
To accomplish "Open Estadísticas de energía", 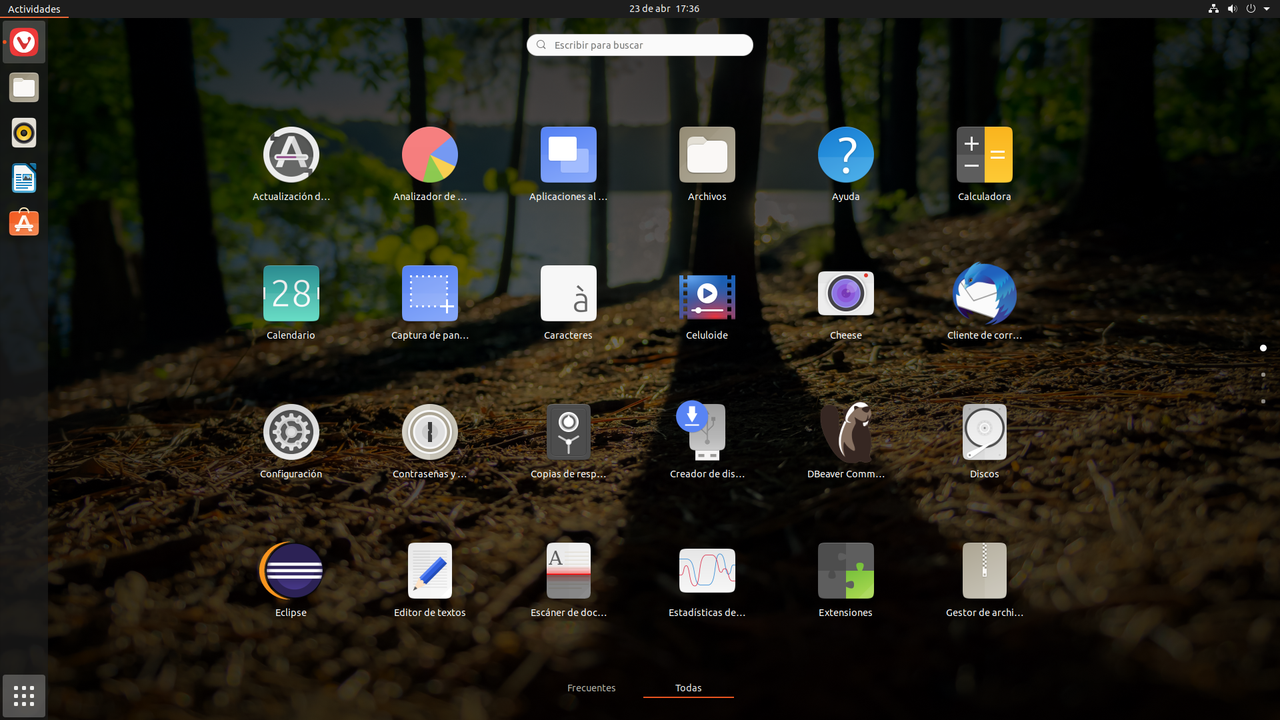I will 707,570.
